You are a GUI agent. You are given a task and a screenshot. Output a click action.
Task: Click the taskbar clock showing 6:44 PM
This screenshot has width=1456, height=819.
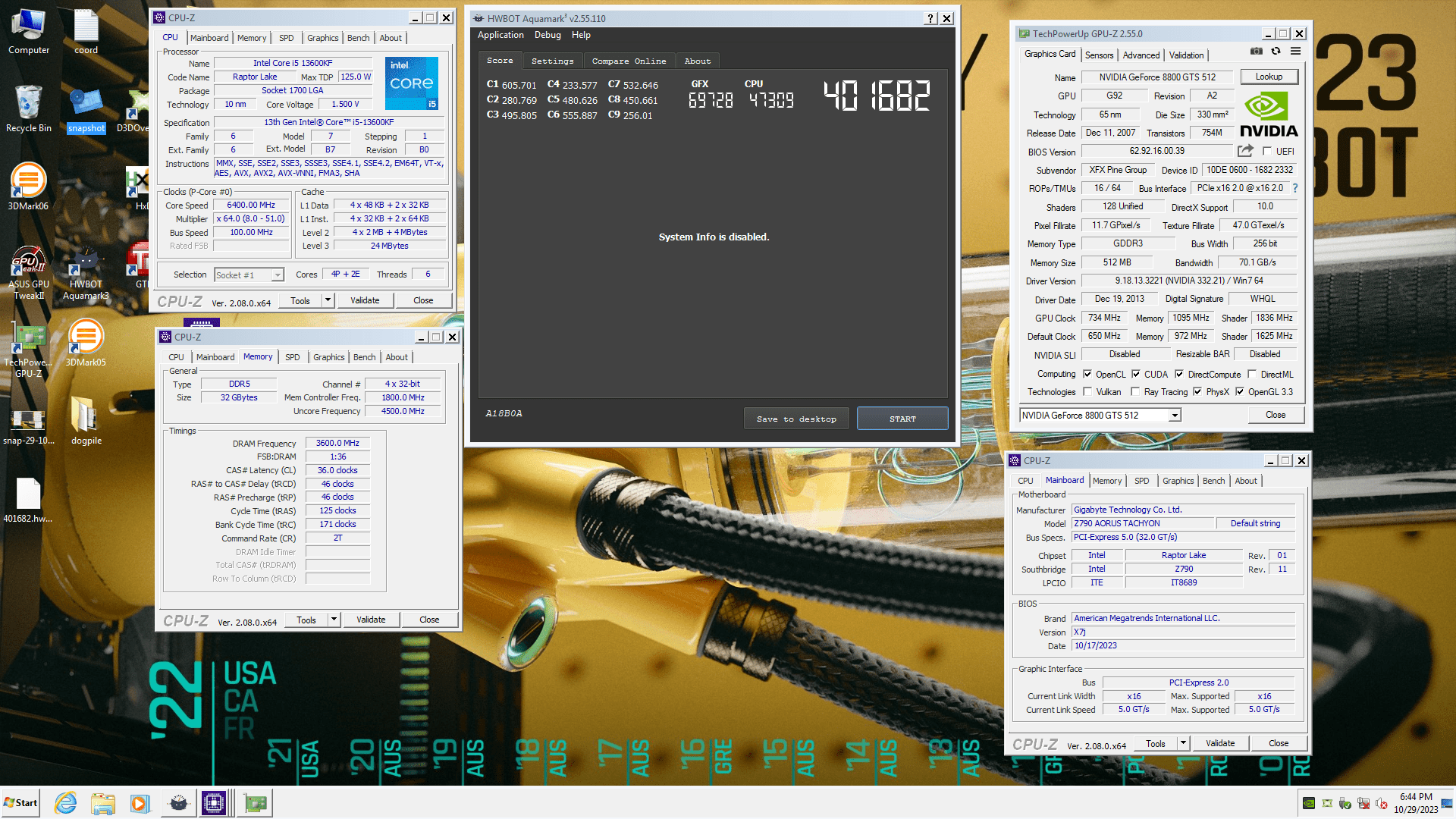pos(1416,802)
